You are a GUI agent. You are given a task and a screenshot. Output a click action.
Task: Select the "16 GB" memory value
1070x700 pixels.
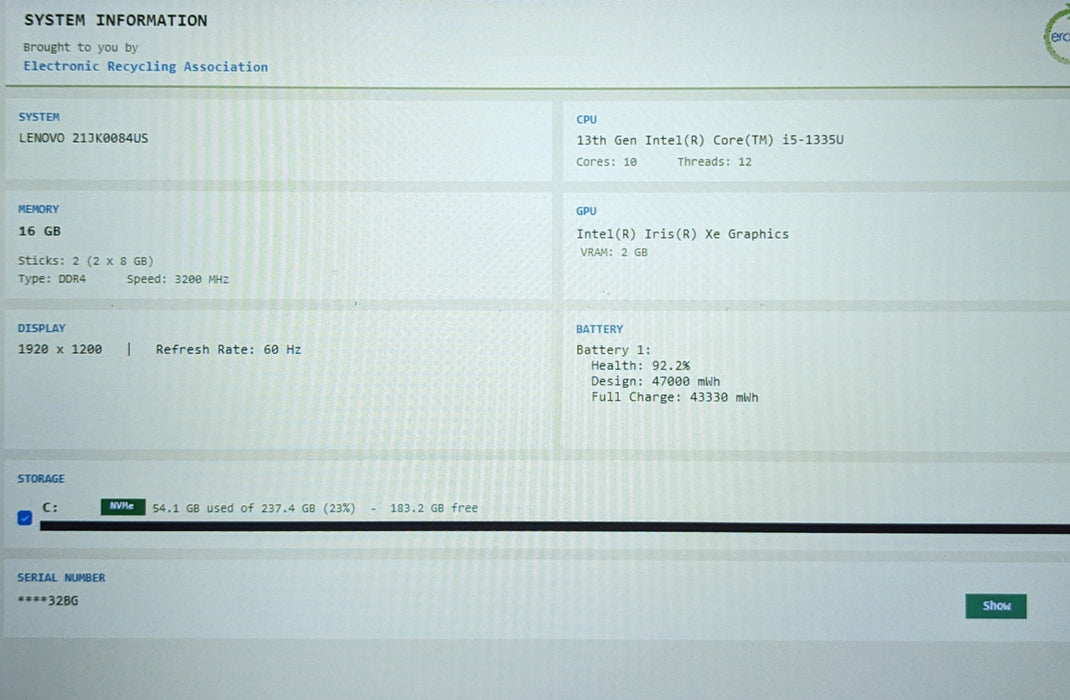point(40,231)
